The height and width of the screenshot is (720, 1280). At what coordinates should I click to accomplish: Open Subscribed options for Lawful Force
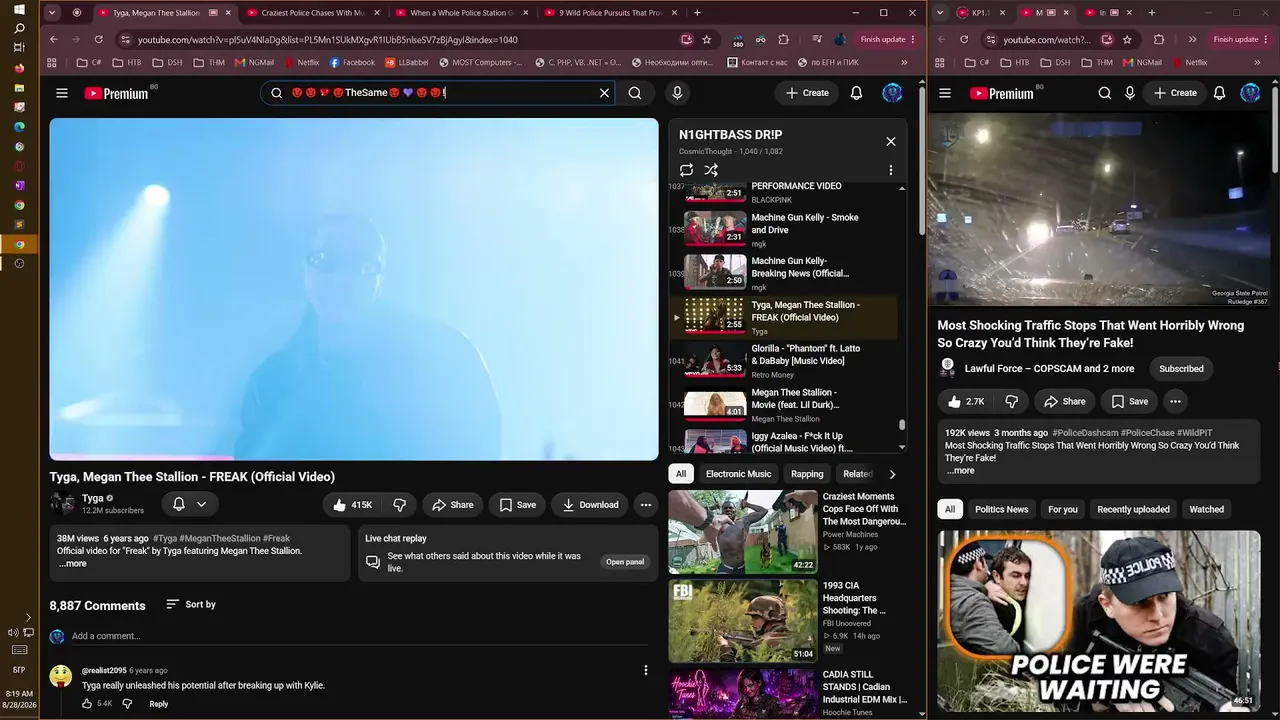pyautogui.click(x=1181, y=369)
